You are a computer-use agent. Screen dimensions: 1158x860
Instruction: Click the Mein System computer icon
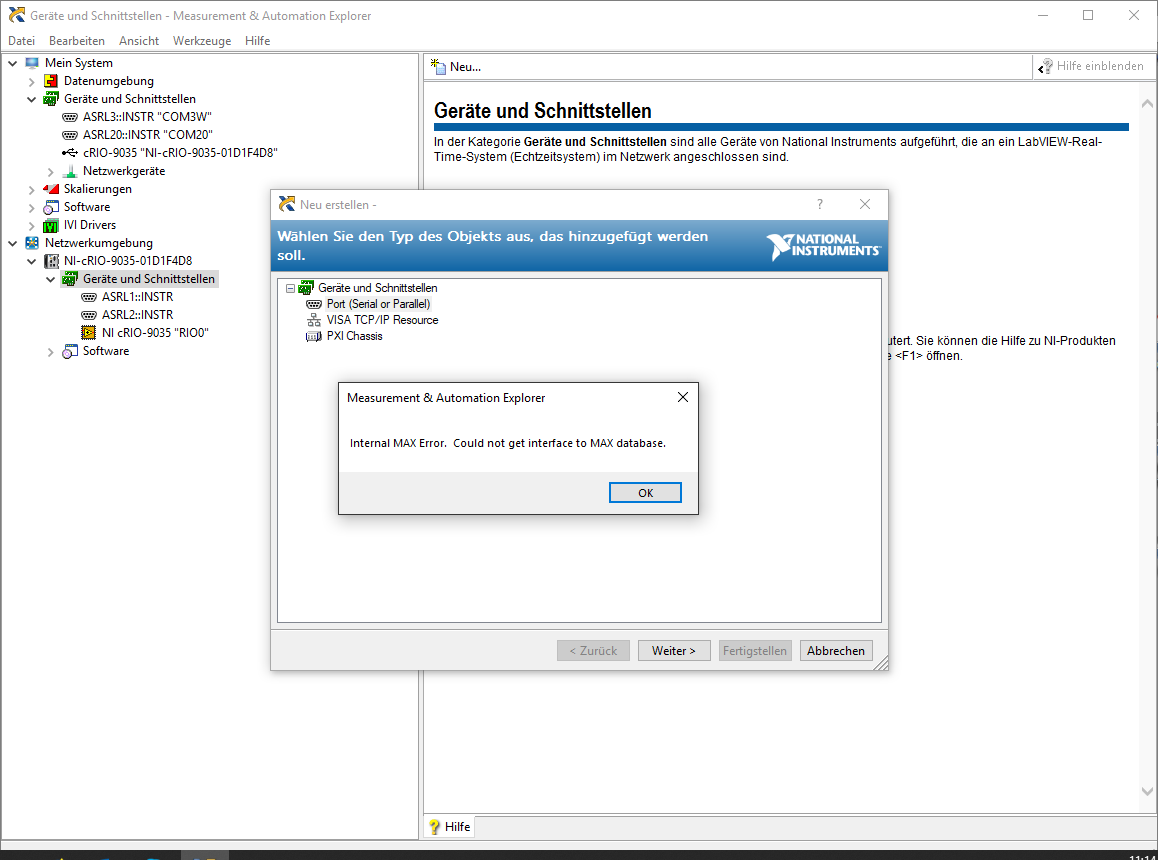tap(32, 63)
